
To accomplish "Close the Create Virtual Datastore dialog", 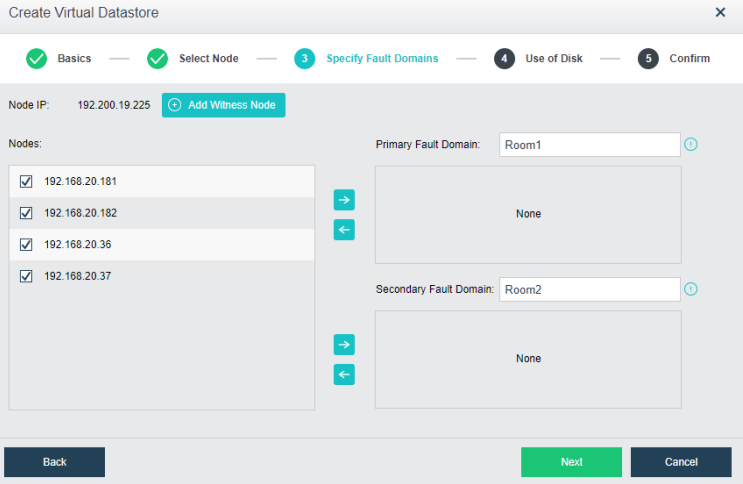I will tap(720, 13).
